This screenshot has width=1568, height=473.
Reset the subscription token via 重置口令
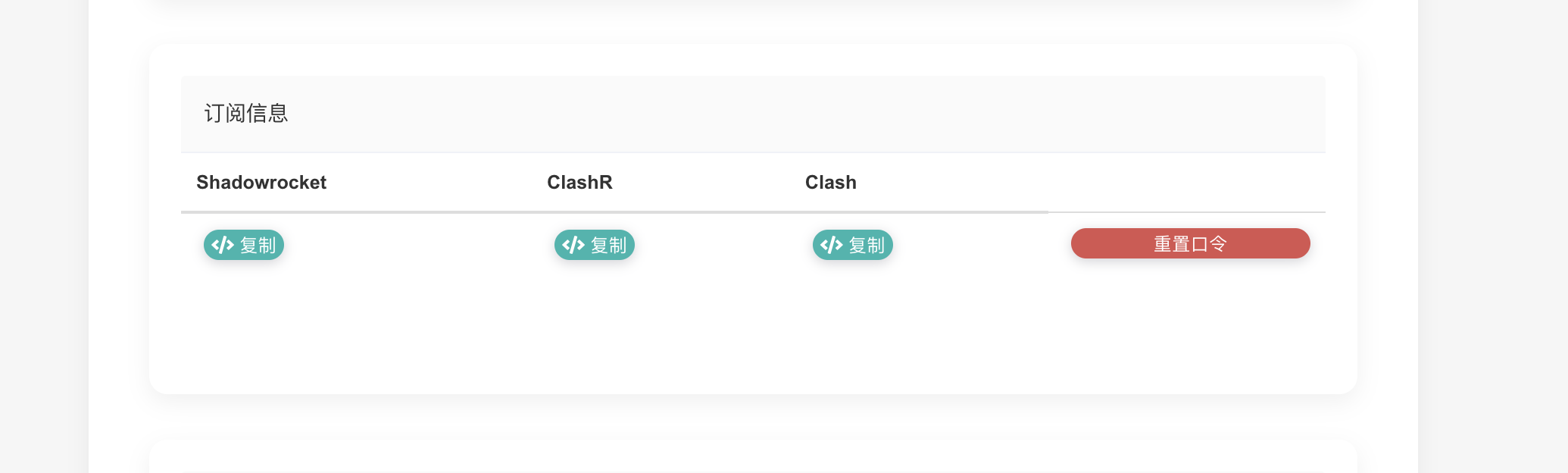(x=1189, y=243)
